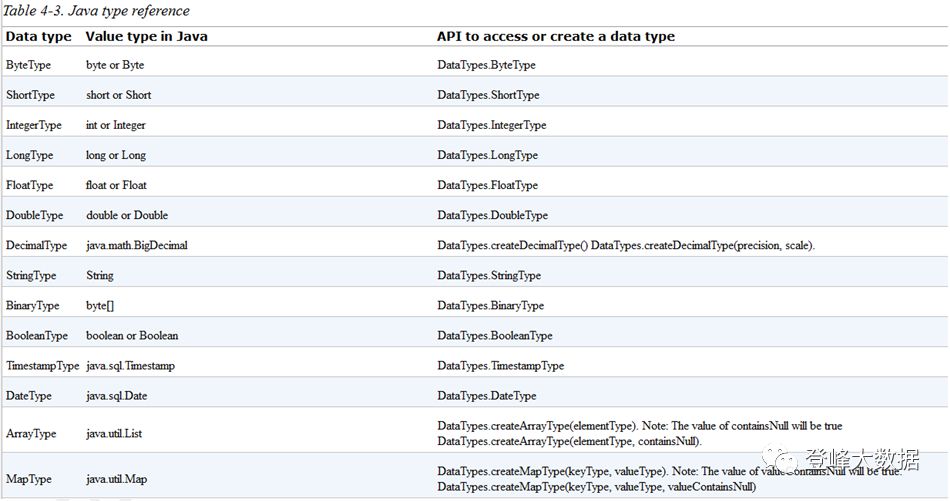The image size is (950, 501).
Task: Click the DataTypes.createArrayType API cell
Action: 640,434
